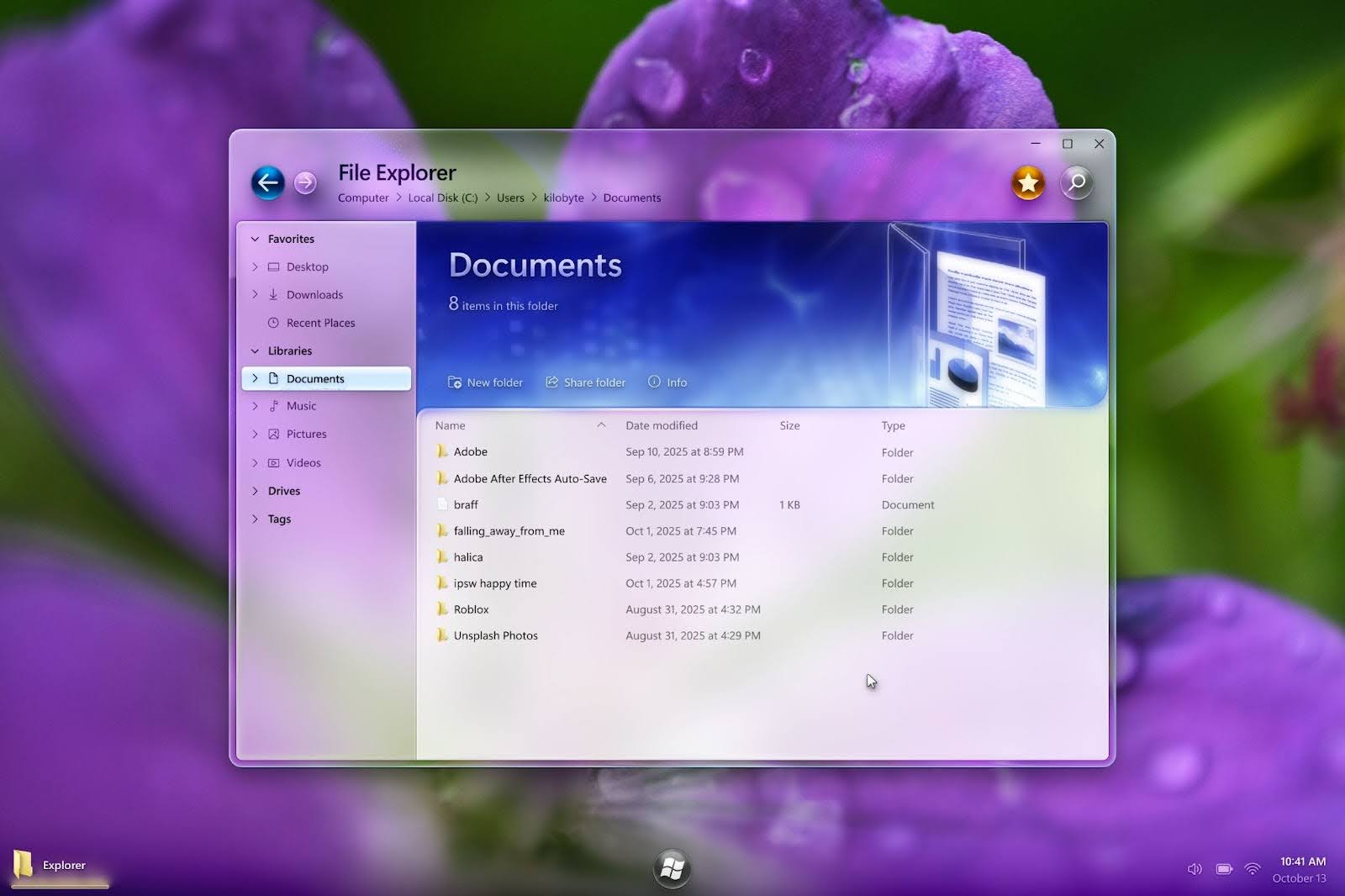Image resolution: width=1345 pixels, height=896 pixels.
Task: Open Favorites with the gold star icon
Action: pos(1027,182)
